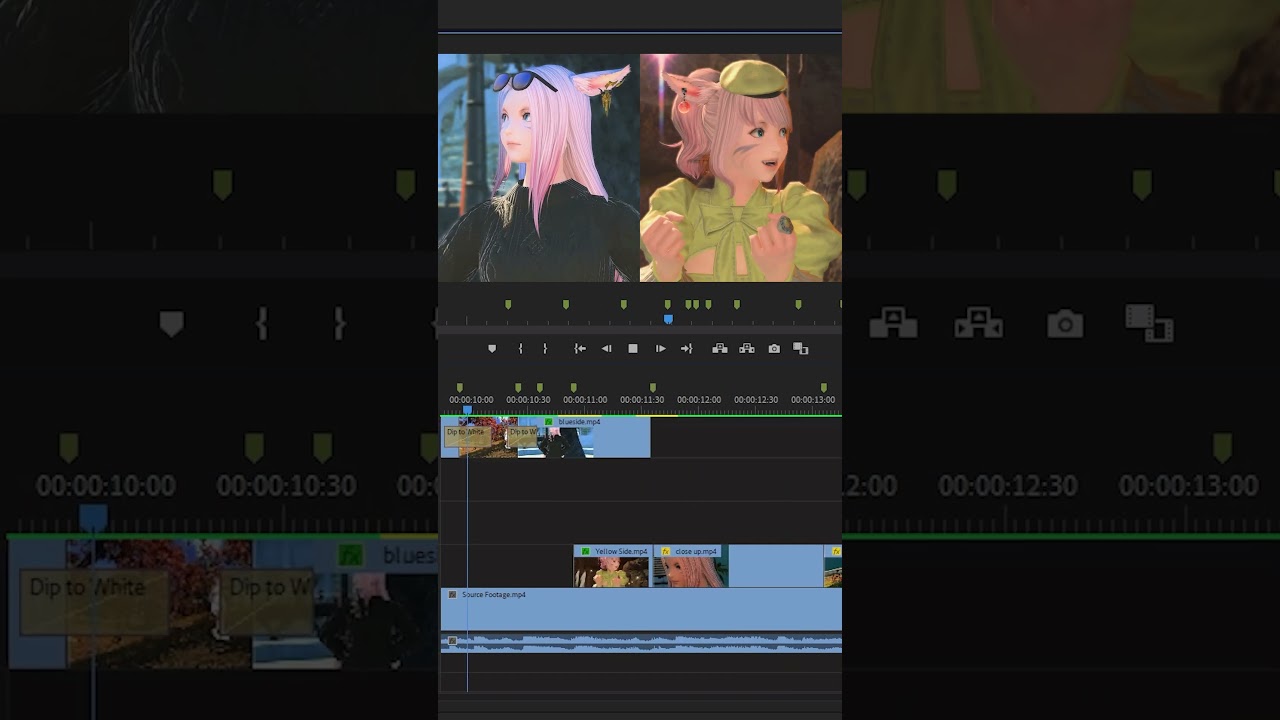Viewport: 1280px width, 720px height.
Task: Click the timeline marker above 00:00:13:00
Action: [824, 387]
